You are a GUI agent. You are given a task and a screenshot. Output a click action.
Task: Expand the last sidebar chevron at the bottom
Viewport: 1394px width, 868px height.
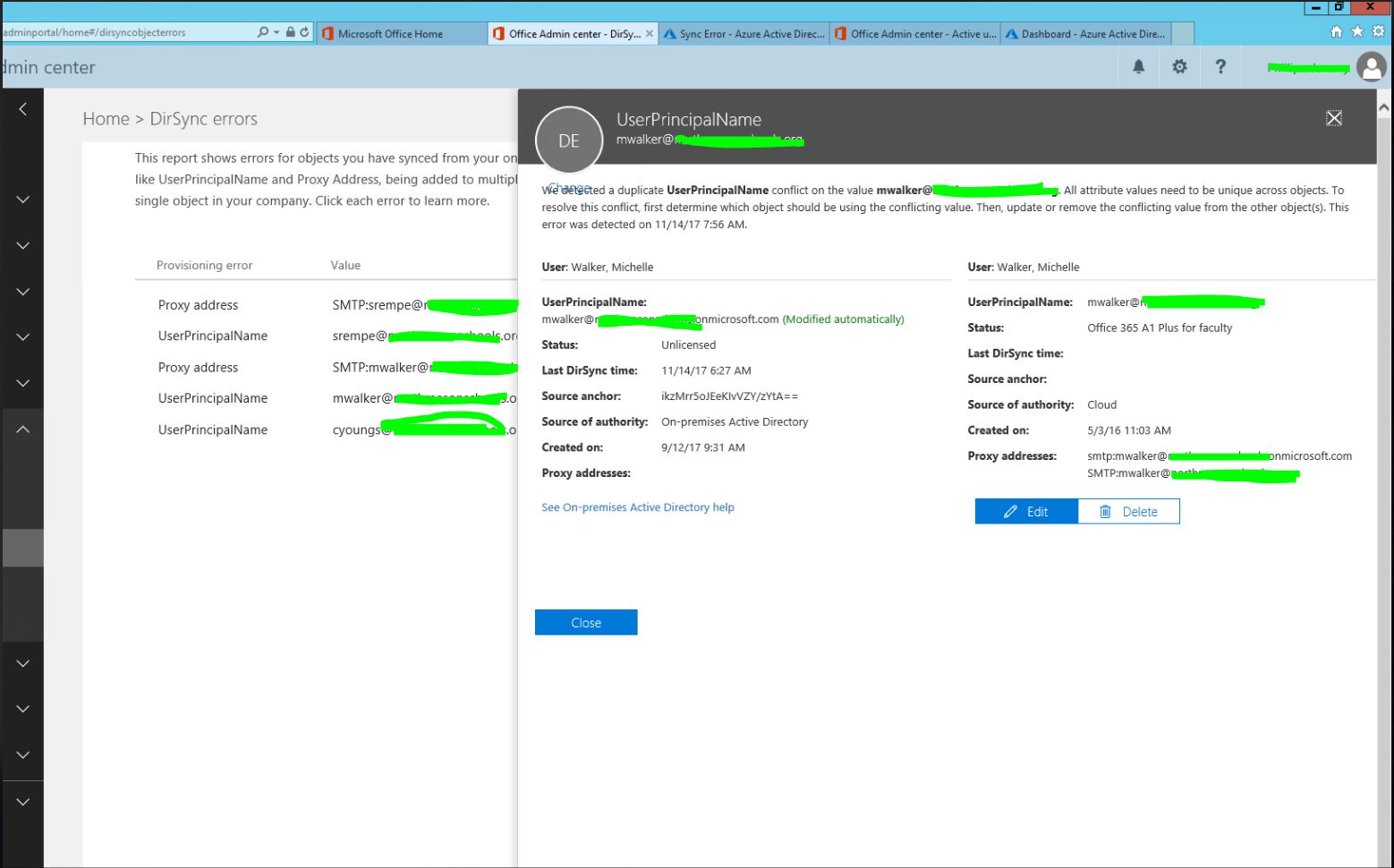click(23, 802)
